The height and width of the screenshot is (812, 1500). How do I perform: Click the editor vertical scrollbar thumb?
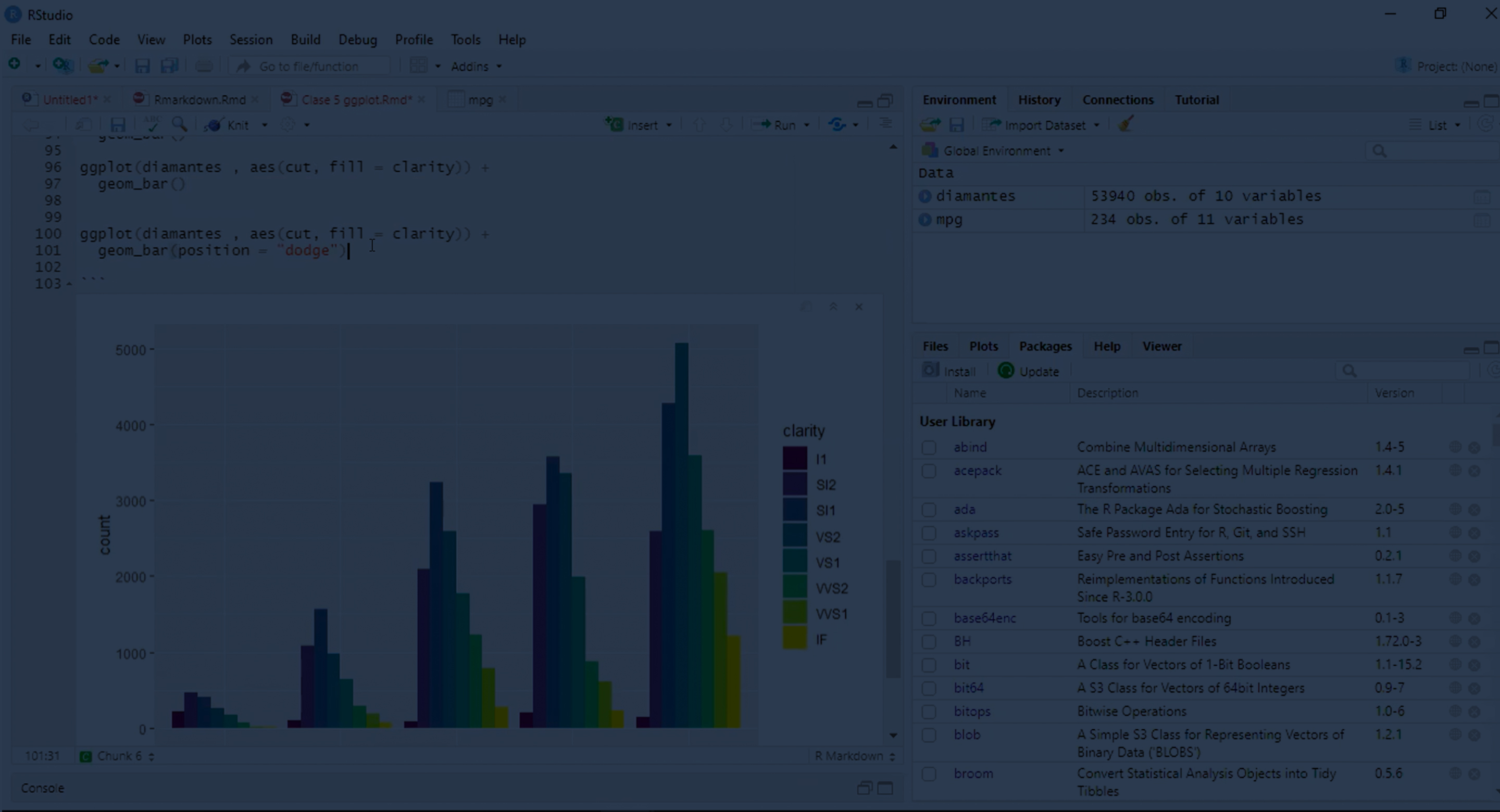[x=893, y=619]
